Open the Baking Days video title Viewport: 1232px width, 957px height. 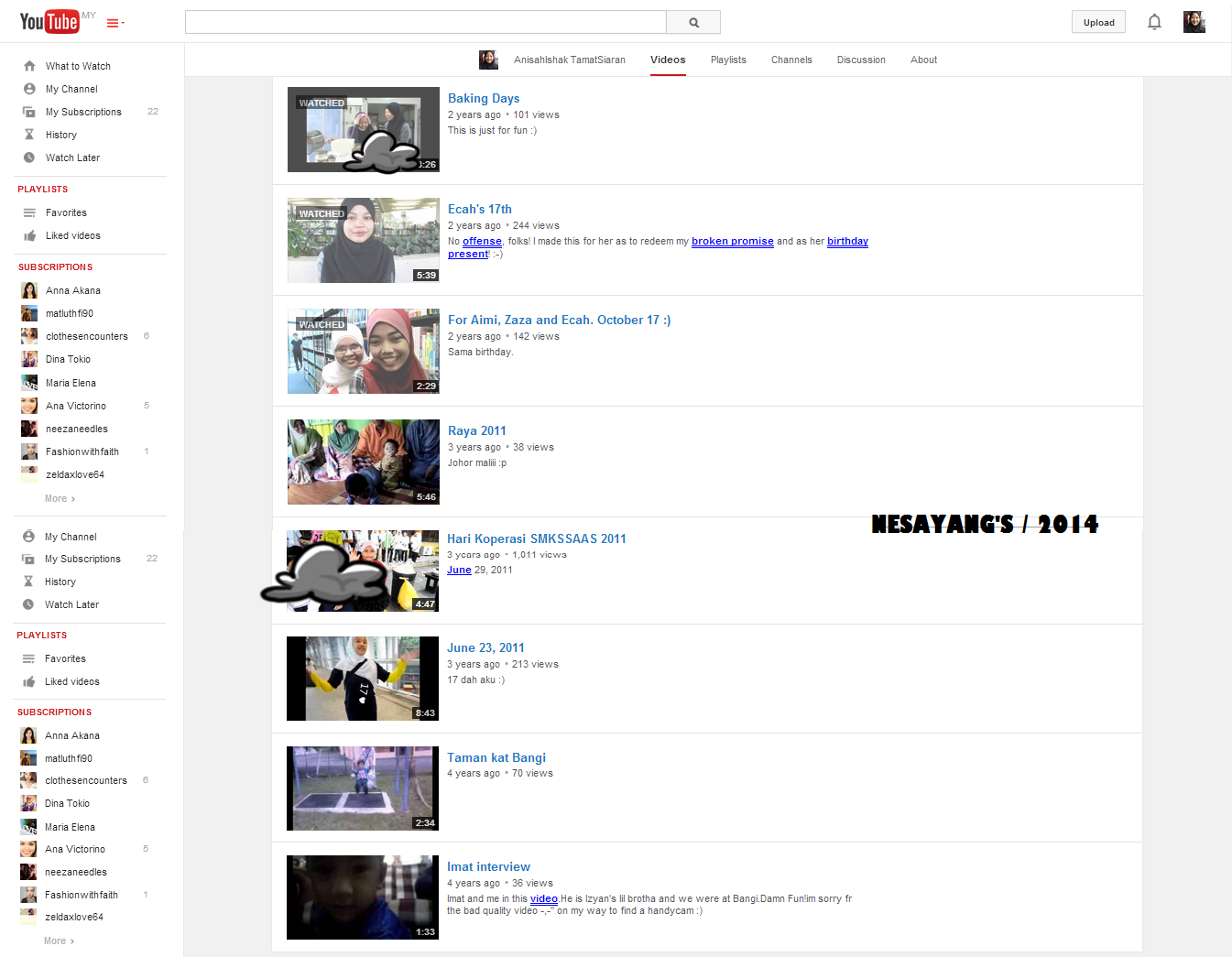coord(484,98)
